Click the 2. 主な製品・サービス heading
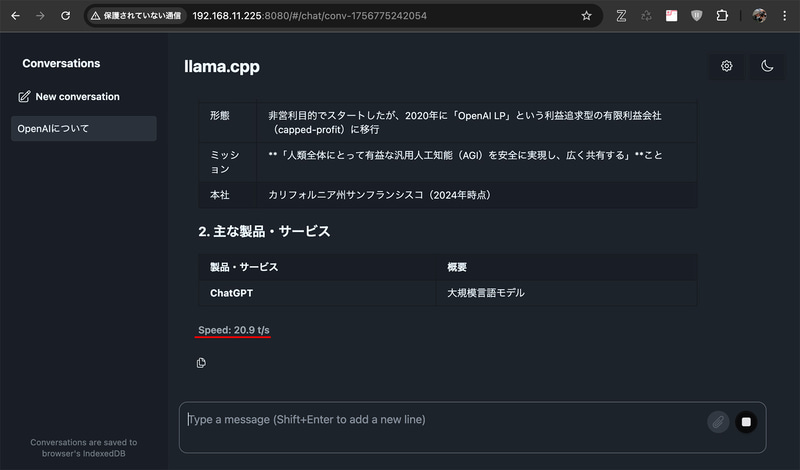This screenshot has width=800, height=470. 264,231
